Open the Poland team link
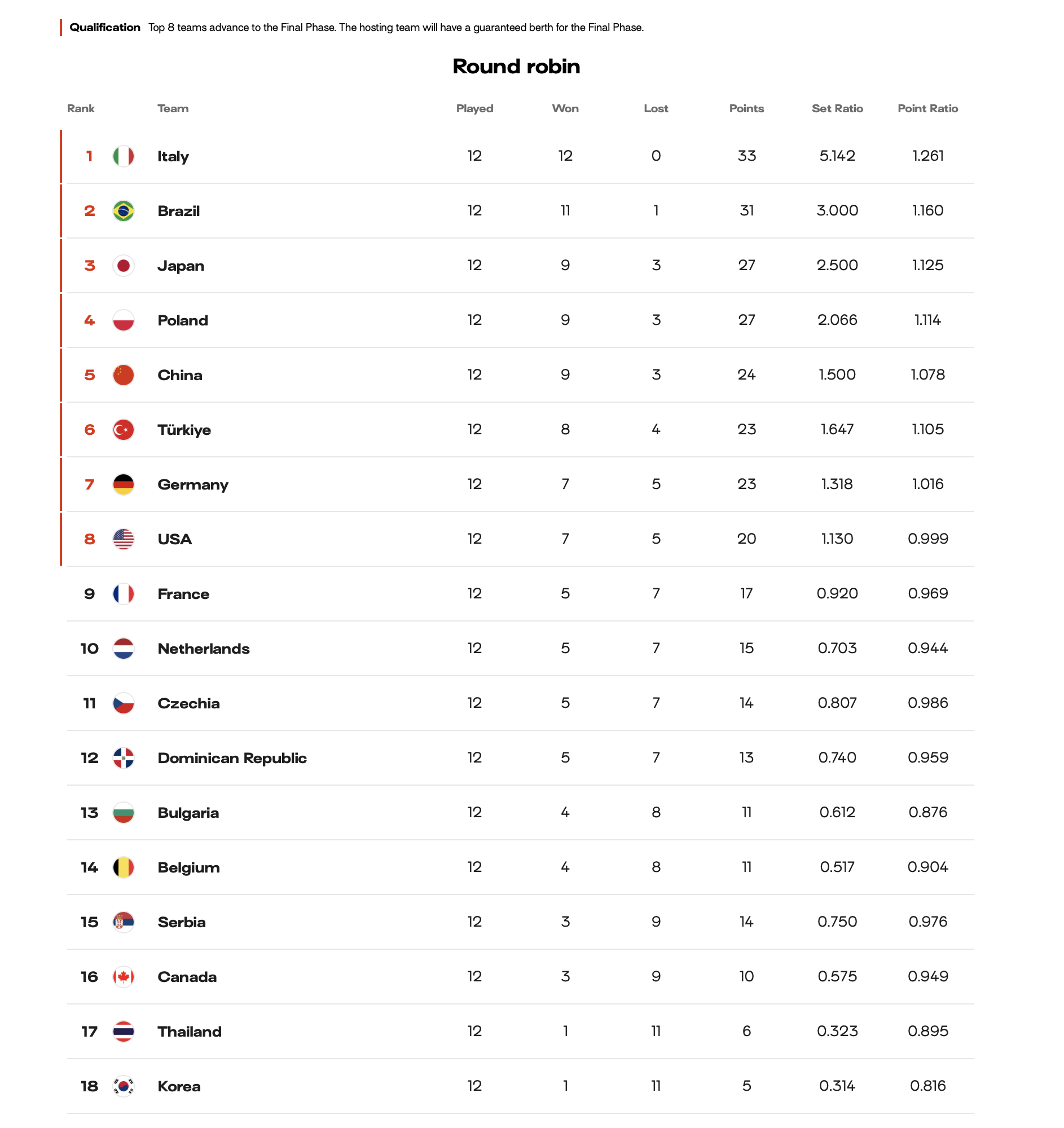This screenshot has width=1064, height=1128. click(183, 320)
